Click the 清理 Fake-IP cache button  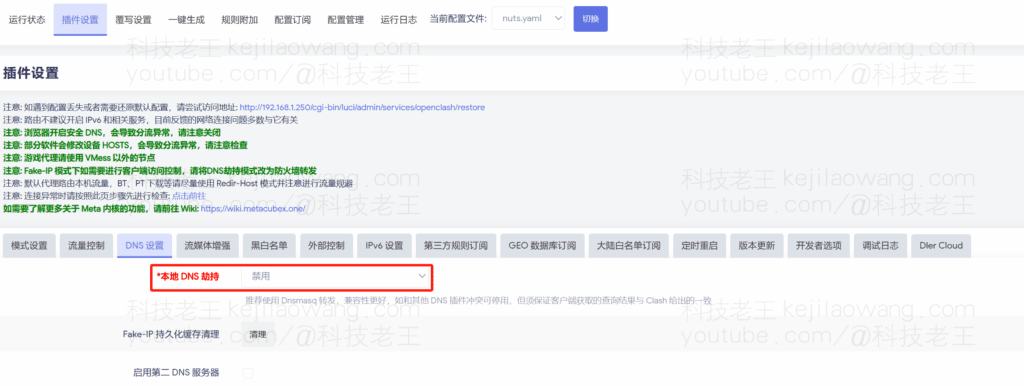point(258,334)
